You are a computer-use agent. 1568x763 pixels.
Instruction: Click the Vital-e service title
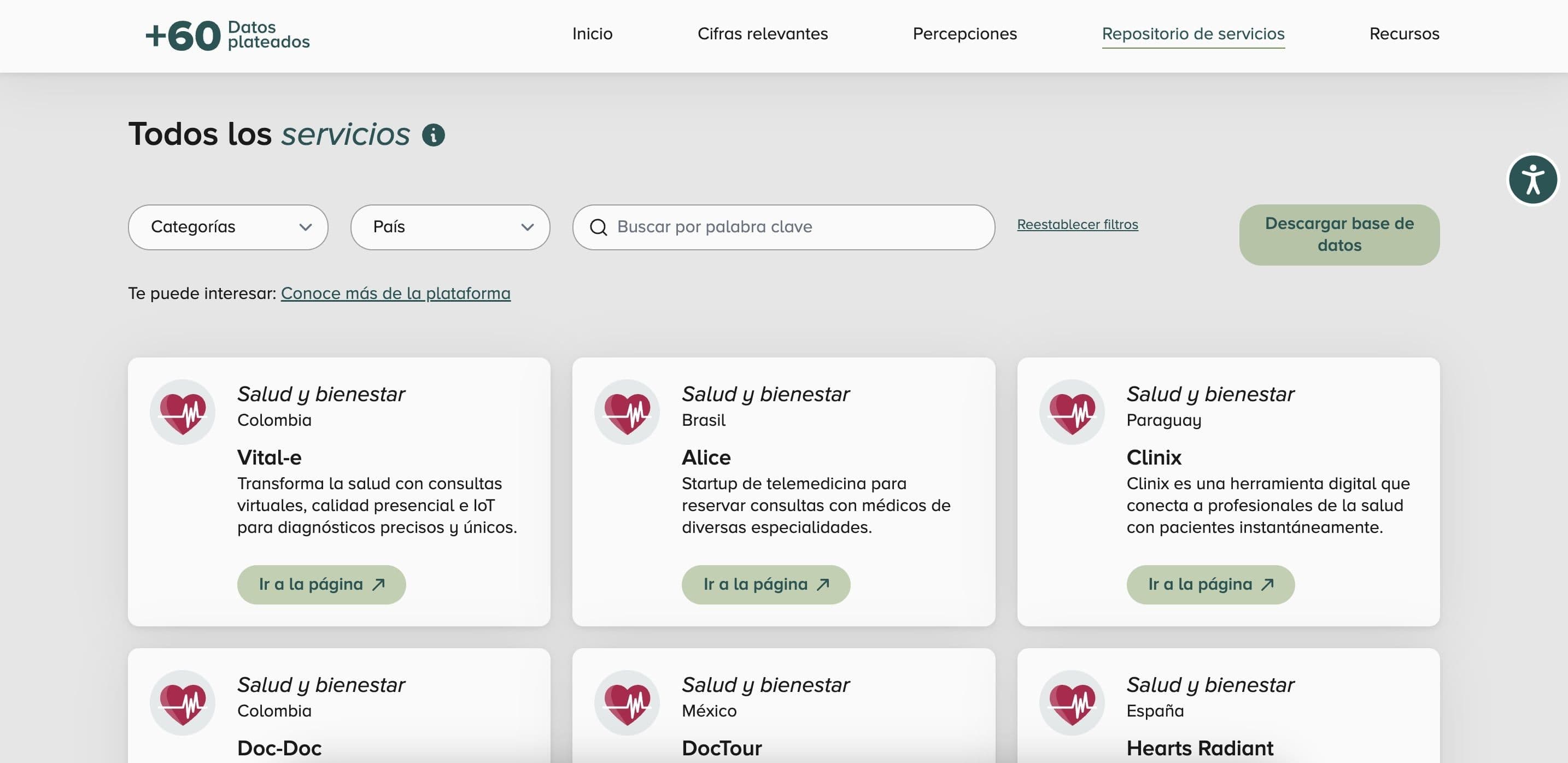tap(269, 457)
